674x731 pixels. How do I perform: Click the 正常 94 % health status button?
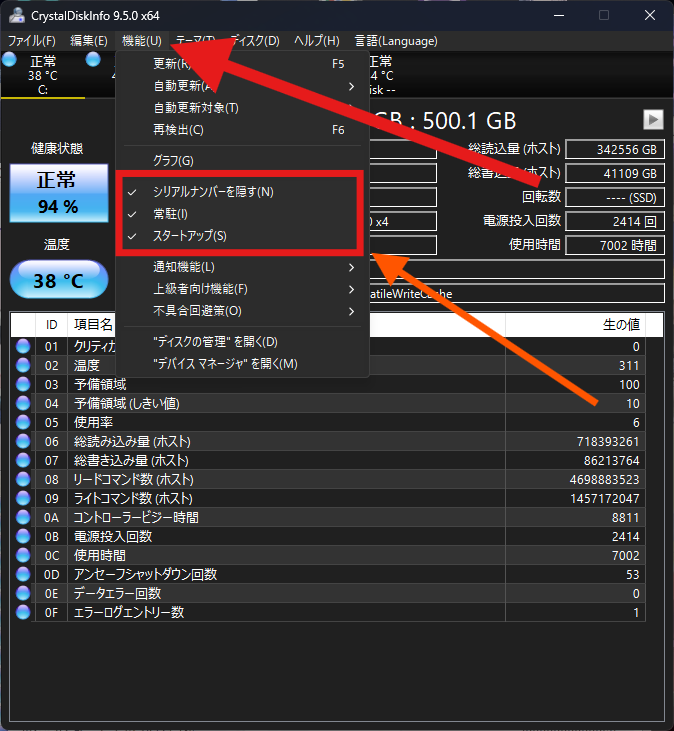pyautogui.click(x=58, y=193)
